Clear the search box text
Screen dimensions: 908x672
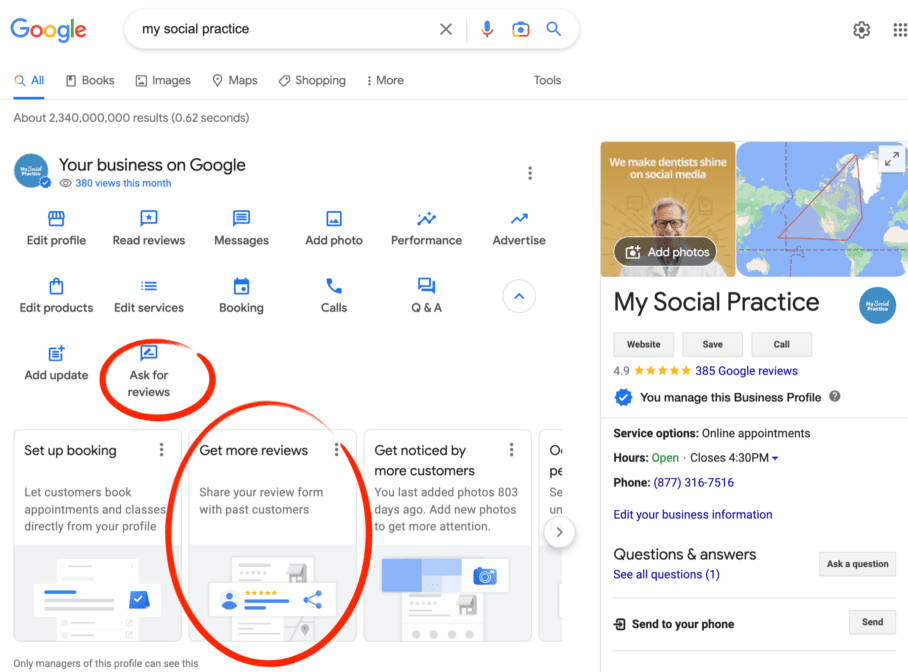pos(445,29)
